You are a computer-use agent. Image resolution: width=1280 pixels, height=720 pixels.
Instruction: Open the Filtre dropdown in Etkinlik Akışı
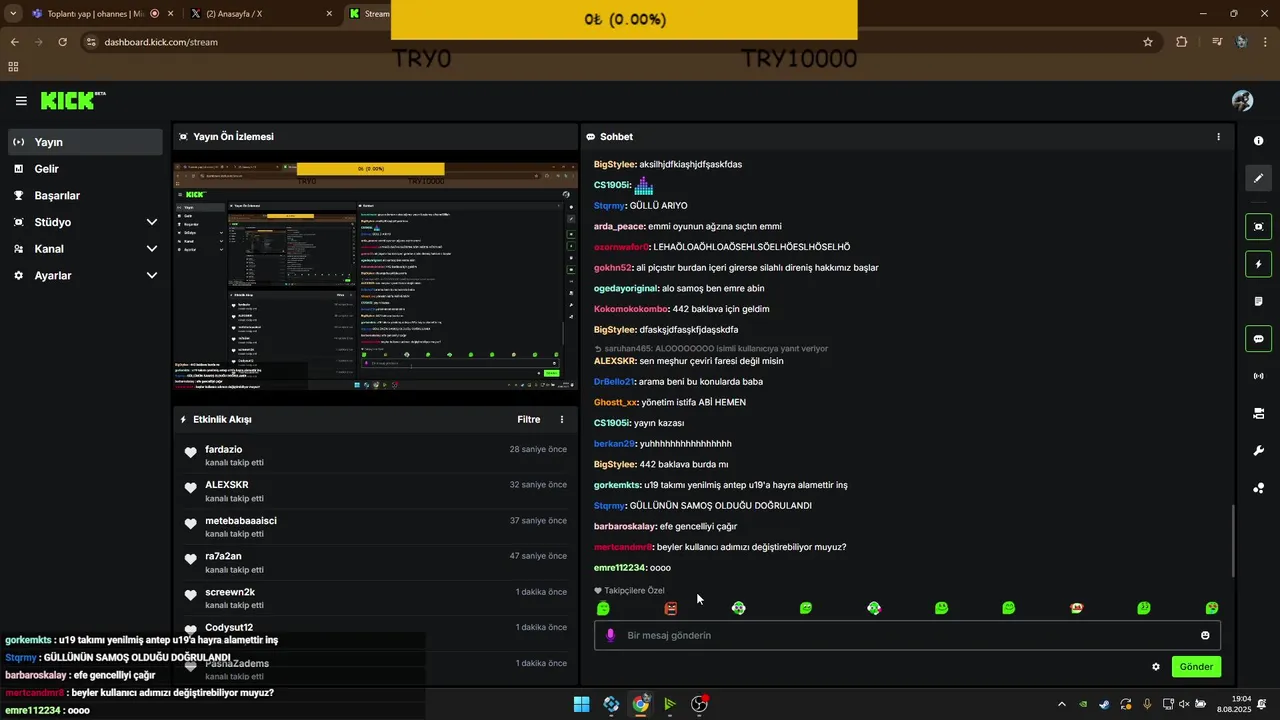click(x=529, y=420)
